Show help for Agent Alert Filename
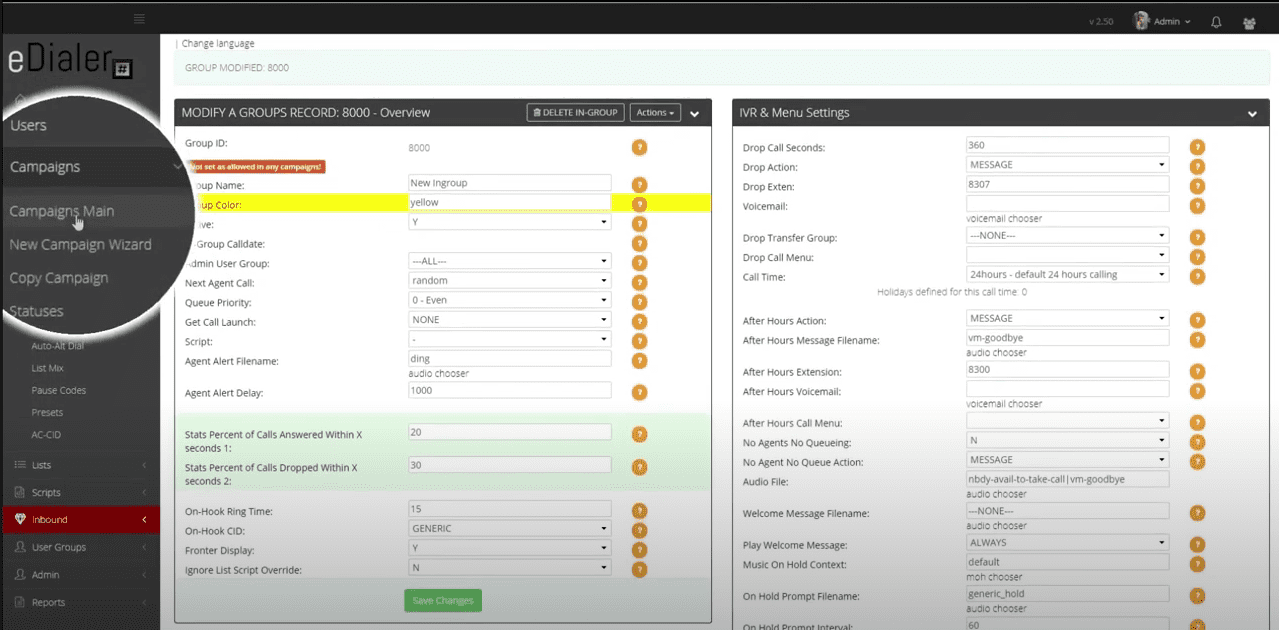The width and height of the screenshot is (1279, 630). pyautogui.click(x=639, y=360)
